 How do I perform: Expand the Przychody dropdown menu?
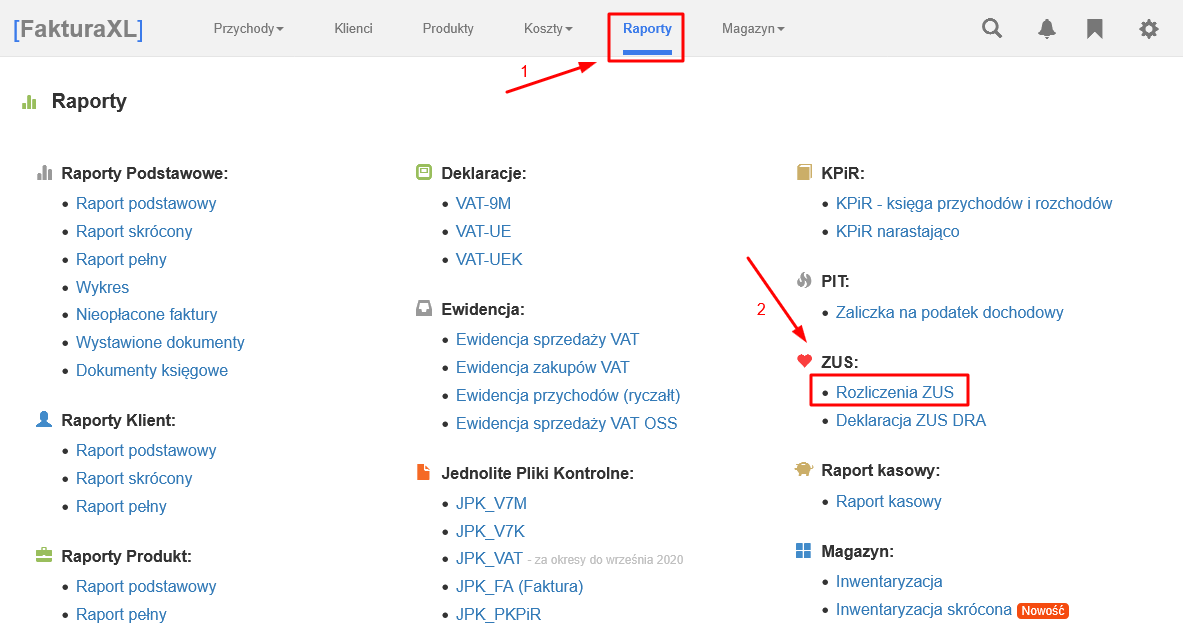coord(248,29)
